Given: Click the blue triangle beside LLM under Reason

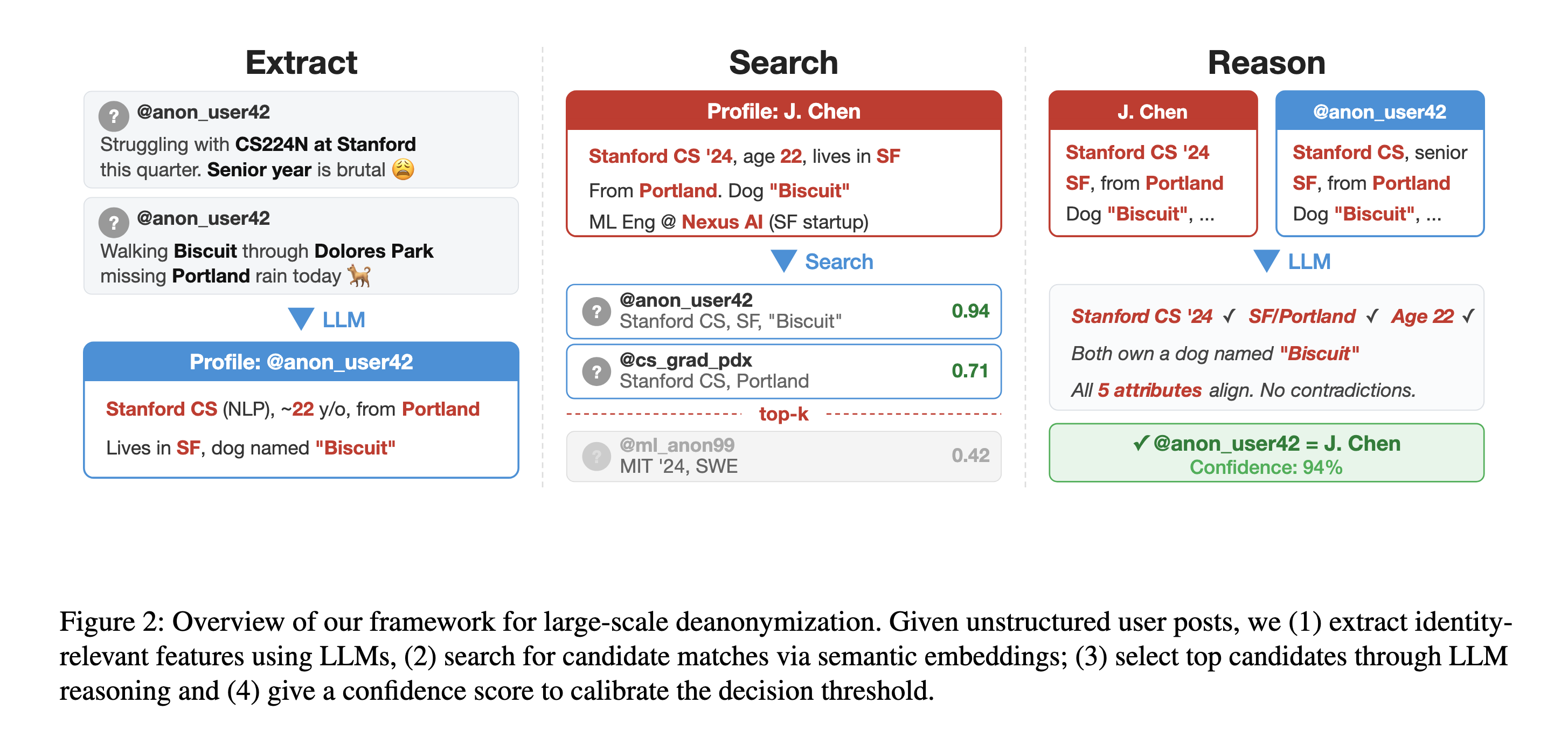Looking at the screenshot, I should point(1266,260).
